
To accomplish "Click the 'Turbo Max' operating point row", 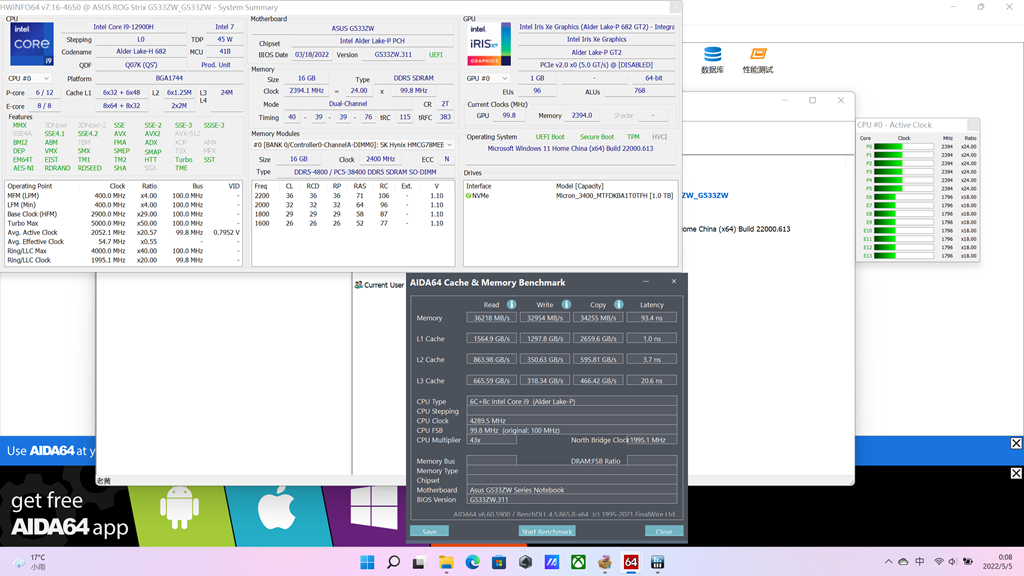I will point(123,223).
